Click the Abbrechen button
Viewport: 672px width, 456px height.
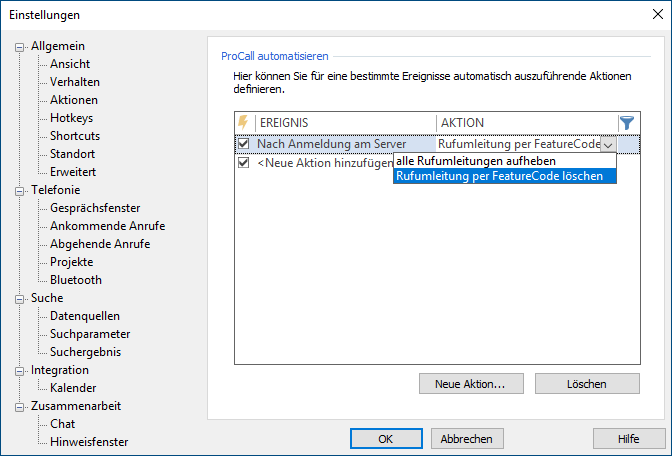point(467,439)
